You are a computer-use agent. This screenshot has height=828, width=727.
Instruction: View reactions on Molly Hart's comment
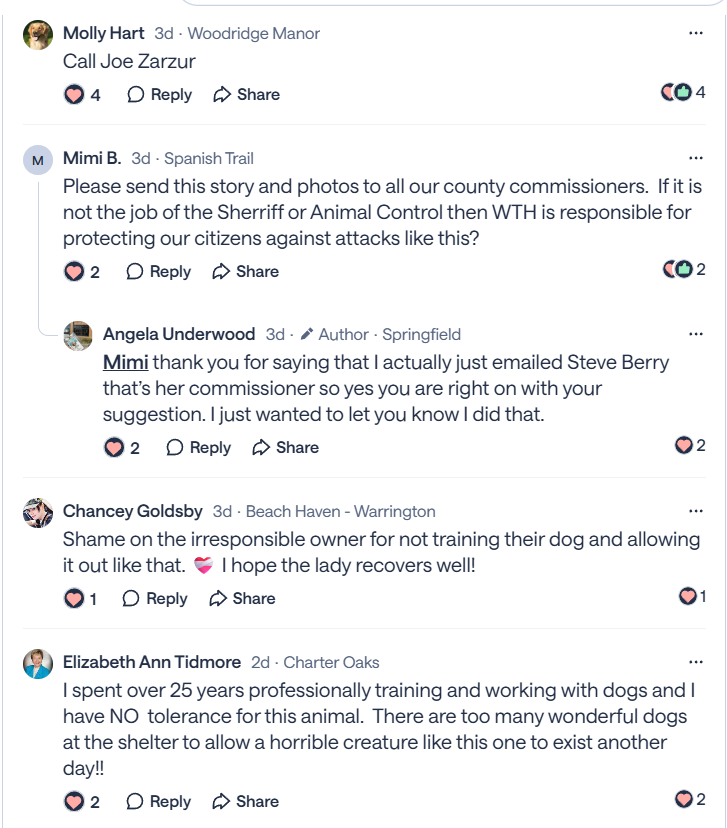click(683, 93)
